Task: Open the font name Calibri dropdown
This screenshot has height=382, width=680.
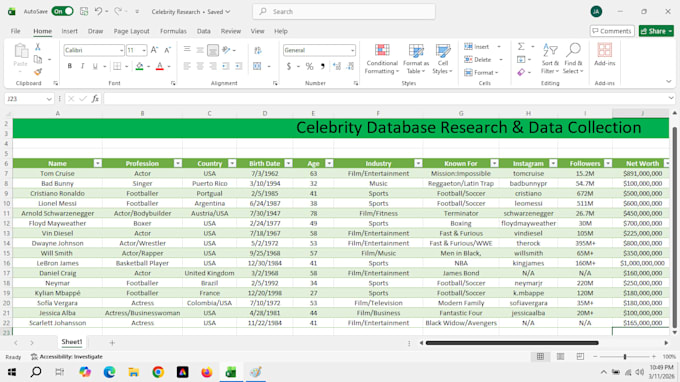Action: pos(121,50)
